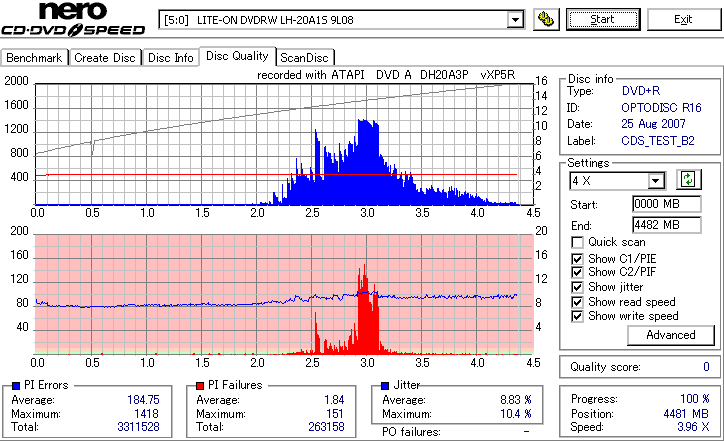Open the drive selection dropdown arrow

[x=515, y=20]
